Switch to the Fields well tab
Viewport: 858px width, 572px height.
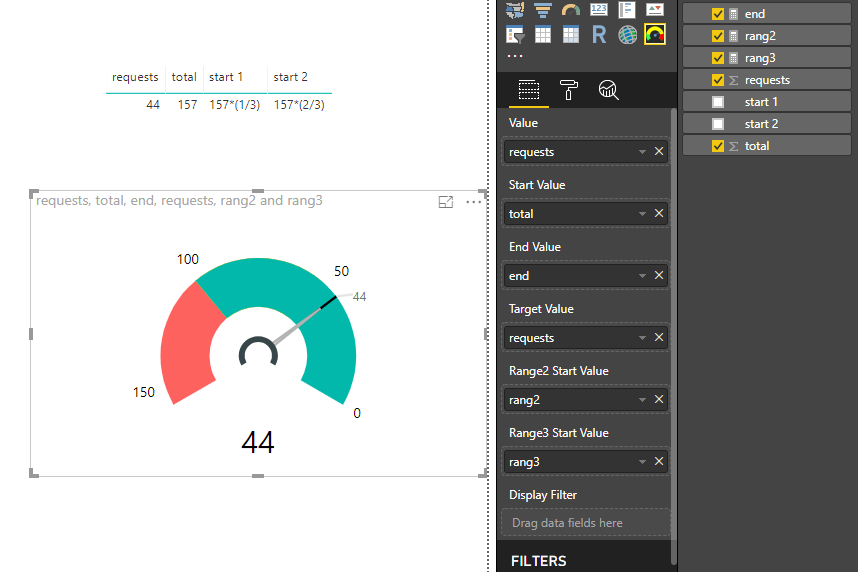529,90
